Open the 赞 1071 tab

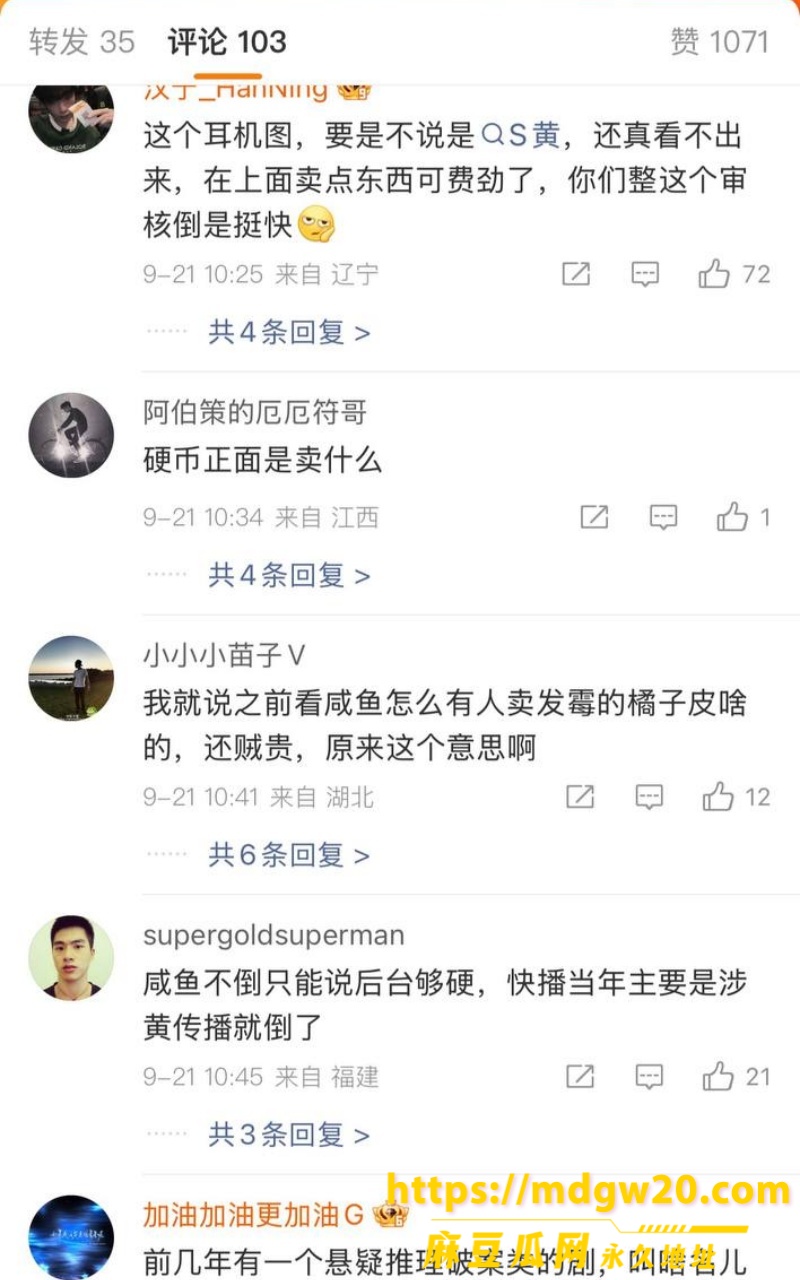coord(719,42)
